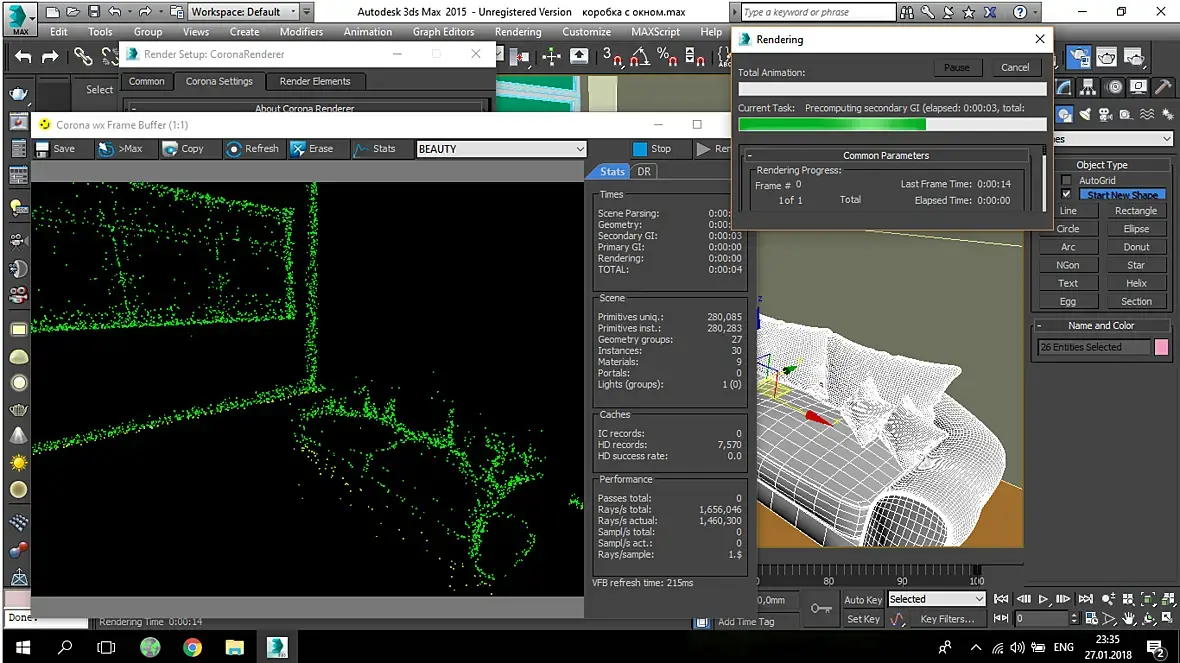Toggle Auto Key mode

(863, 600)
